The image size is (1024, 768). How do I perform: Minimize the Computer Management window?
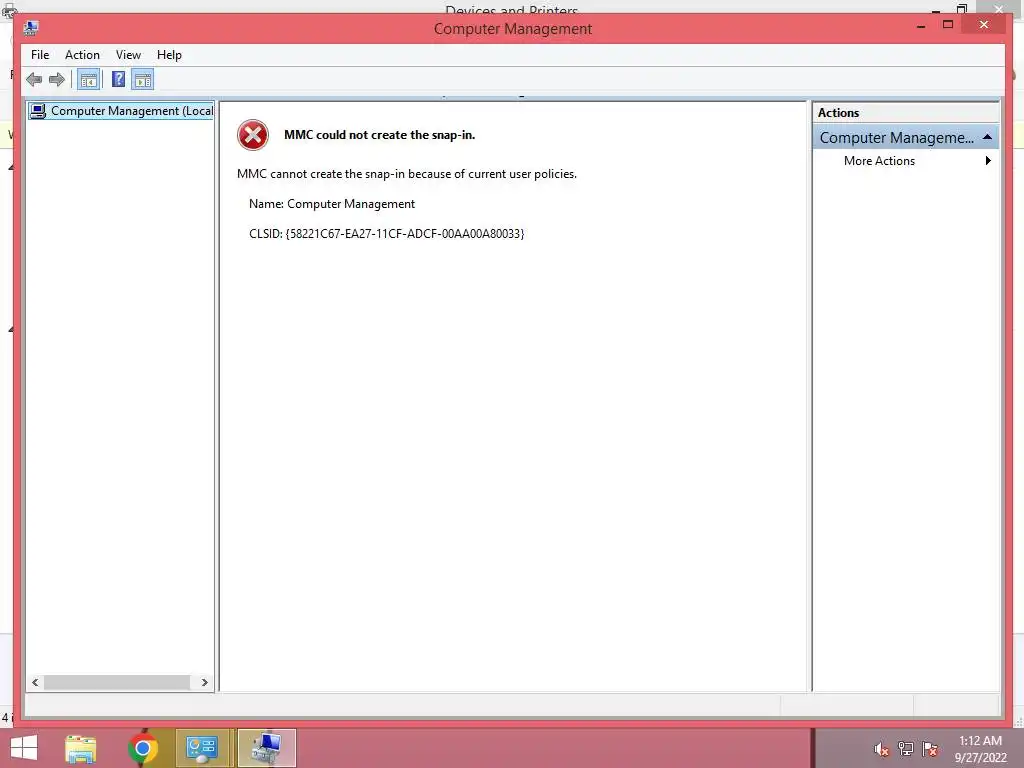point(921,25)
